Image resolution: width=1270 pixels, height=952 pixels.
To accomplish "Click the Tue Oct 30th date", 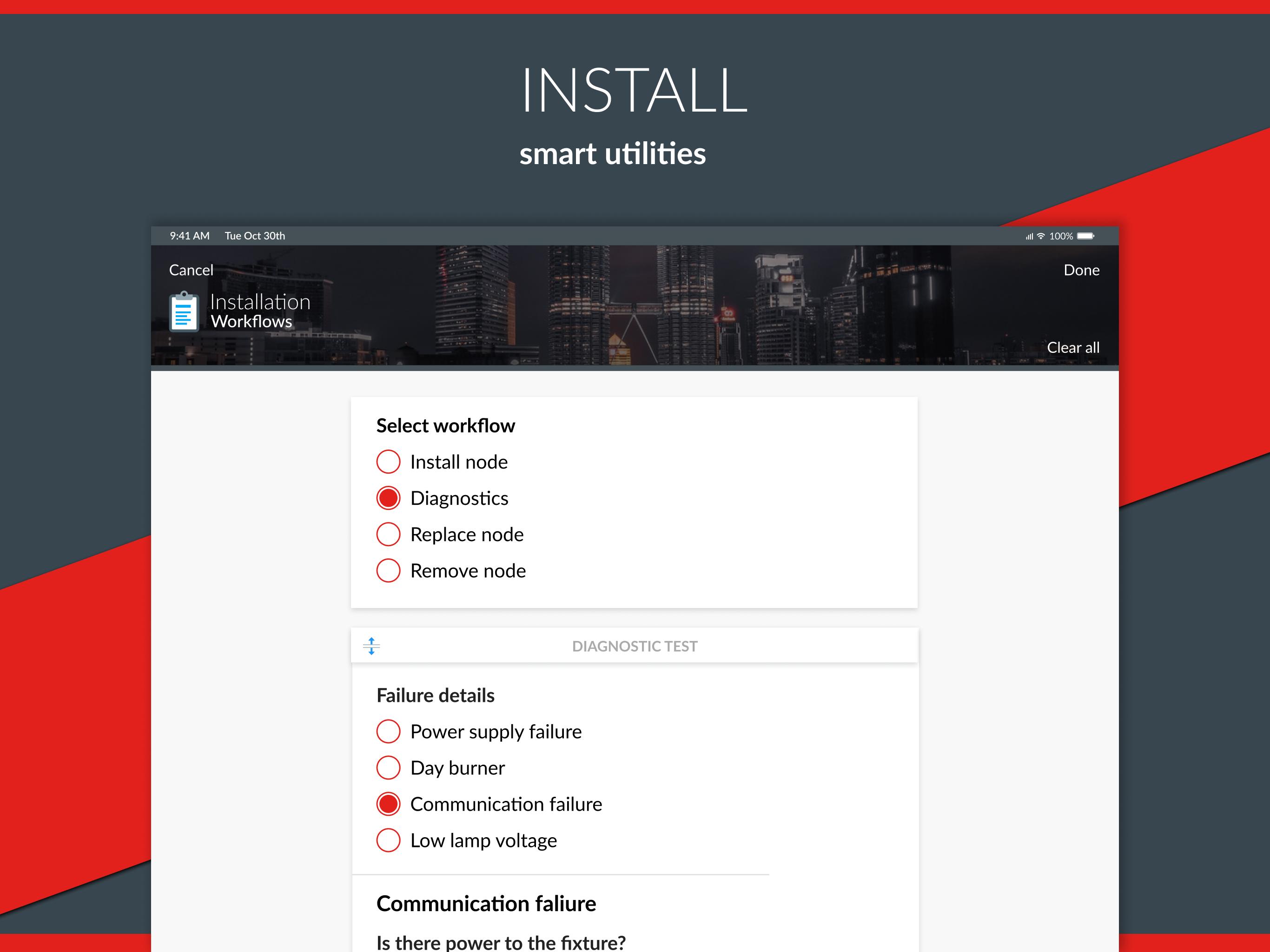I will 255,236.
